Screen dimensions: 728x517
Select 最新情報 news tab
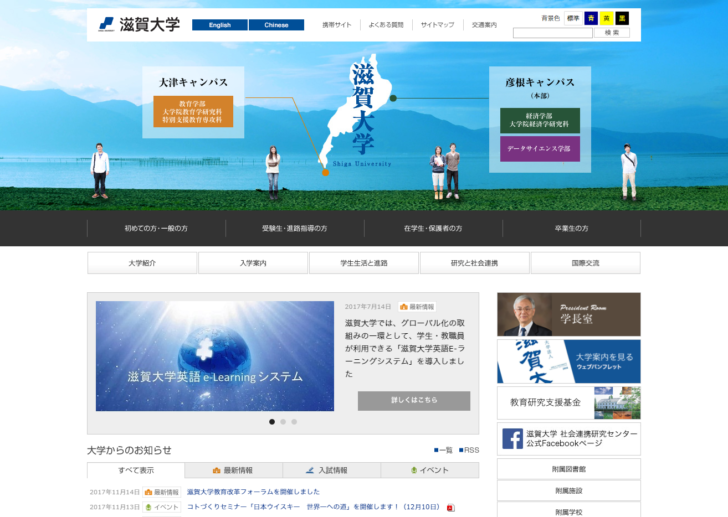tap(233, 470)
